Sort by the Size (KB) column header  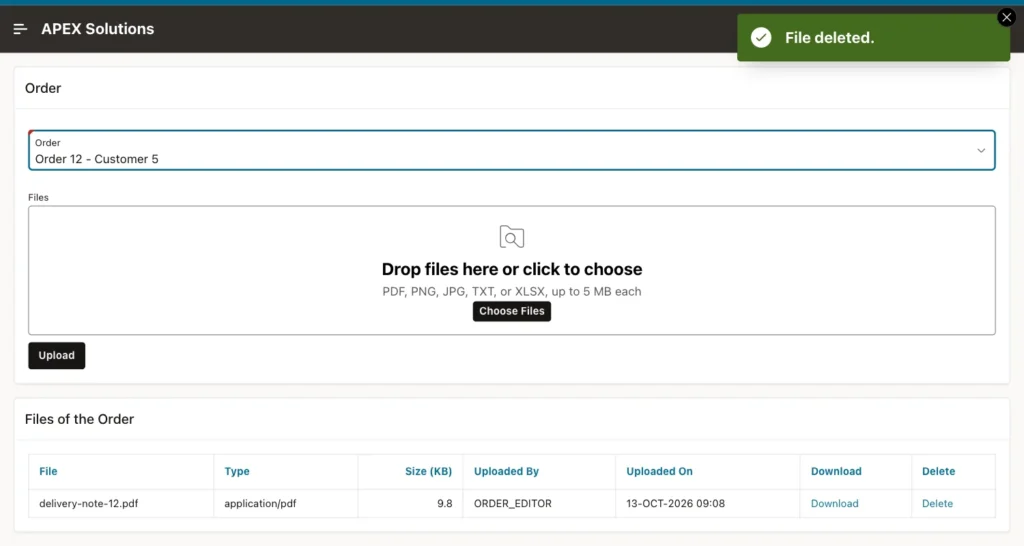point(428,472)
